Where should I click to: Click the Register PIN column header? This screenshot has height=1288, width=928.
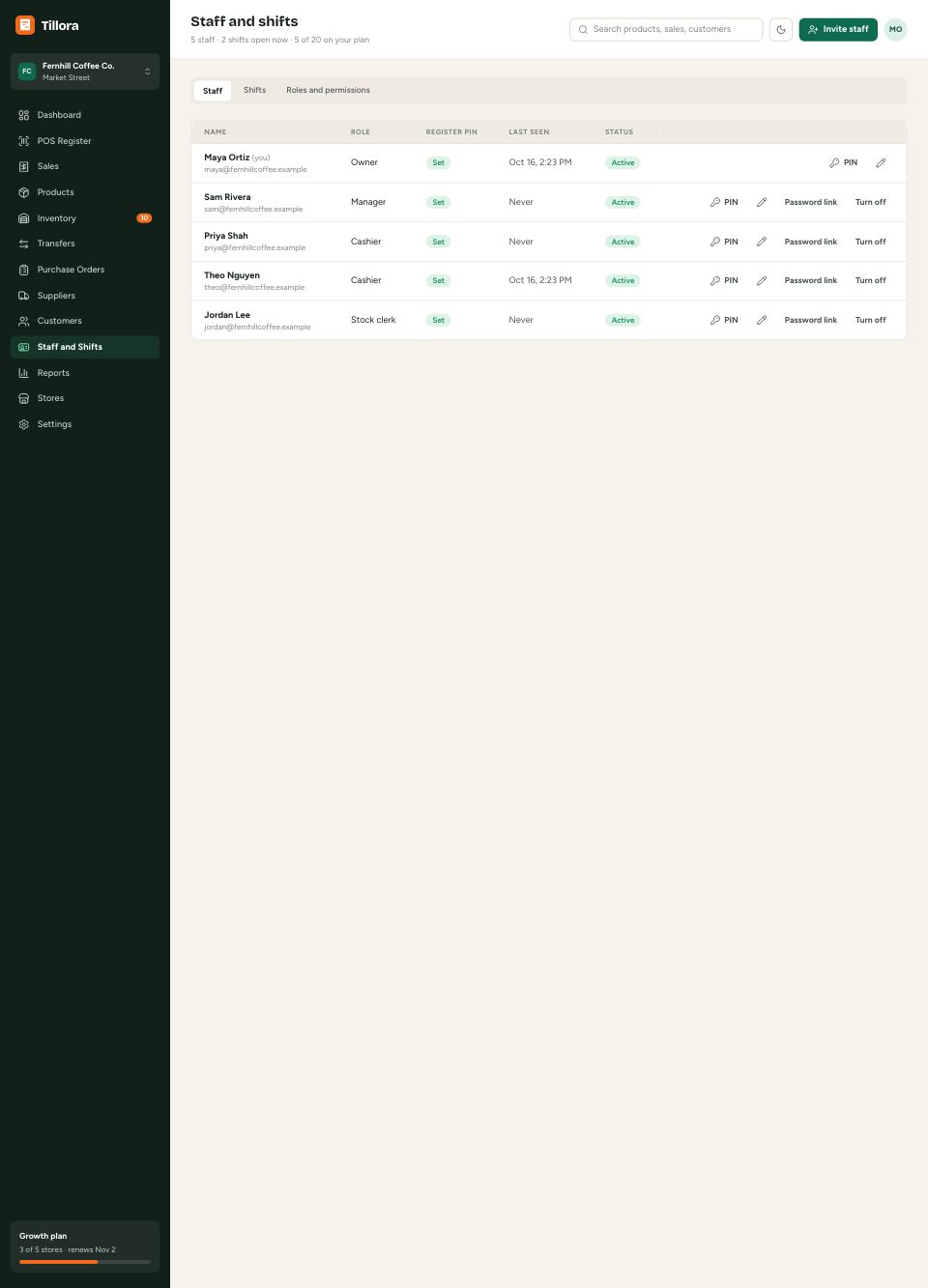click(x=451, y=132)
